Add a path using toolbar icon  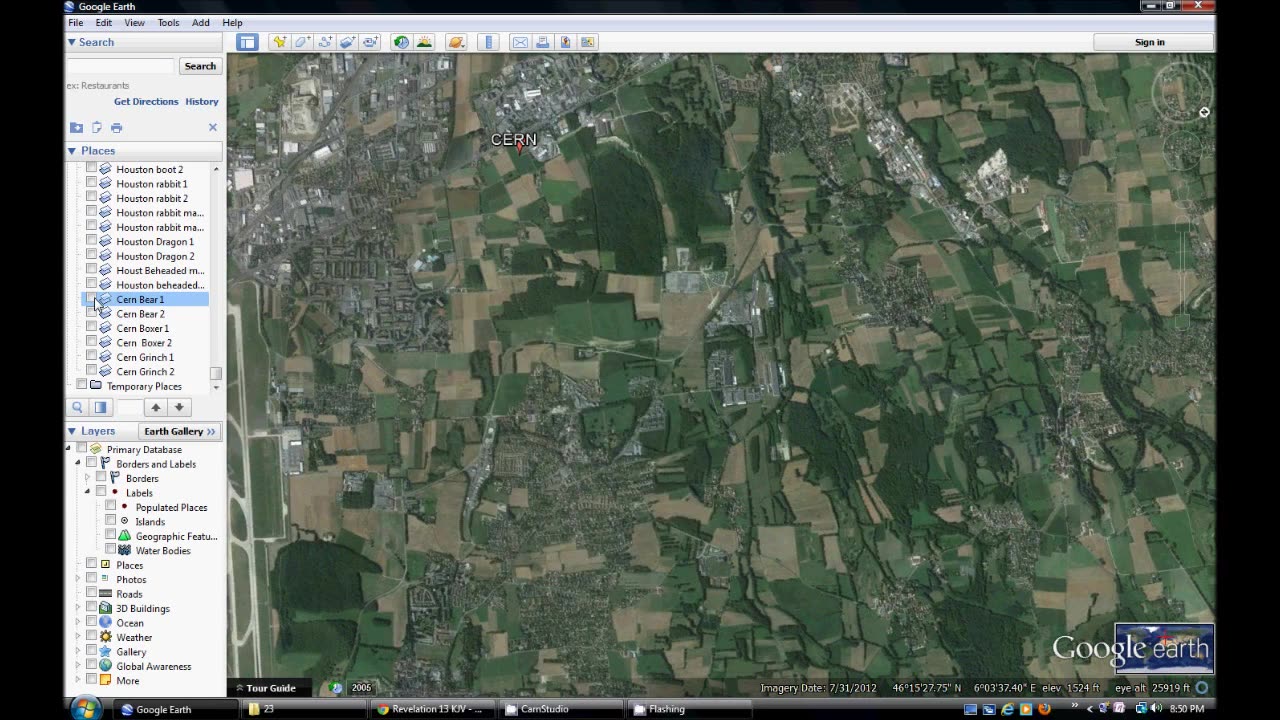(x=325, y=42)
